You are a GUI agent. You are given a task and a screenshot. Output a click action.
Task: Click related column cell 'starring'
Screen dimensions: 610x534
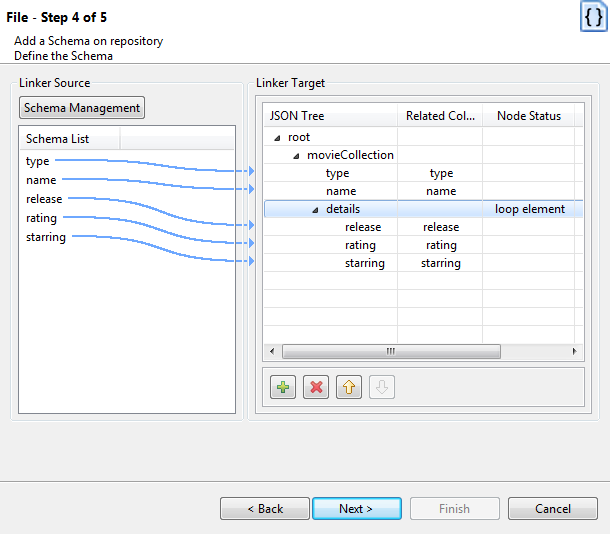coord(441,263)
